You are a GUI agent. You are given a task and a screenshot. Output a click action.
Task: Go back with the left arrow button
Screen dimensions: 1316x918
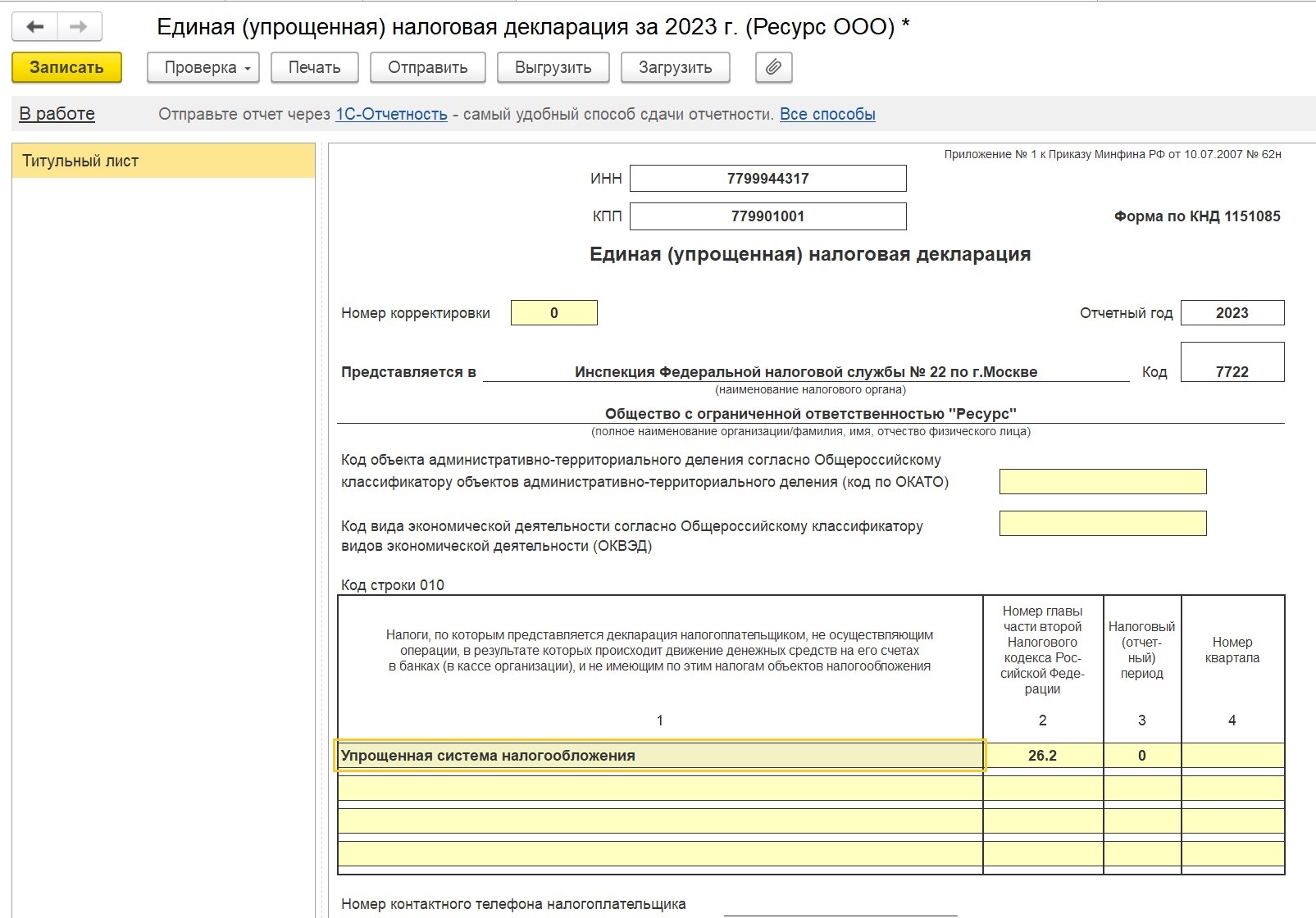click(34, 27)
